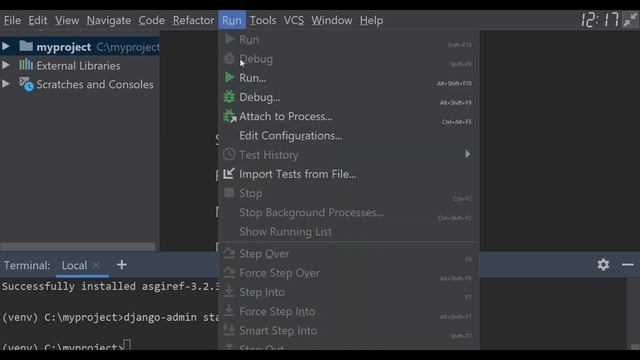Click the Force Step Into entry
This screenshot has height=360, width=640.
pyautogui.click(x=349, y=311)
